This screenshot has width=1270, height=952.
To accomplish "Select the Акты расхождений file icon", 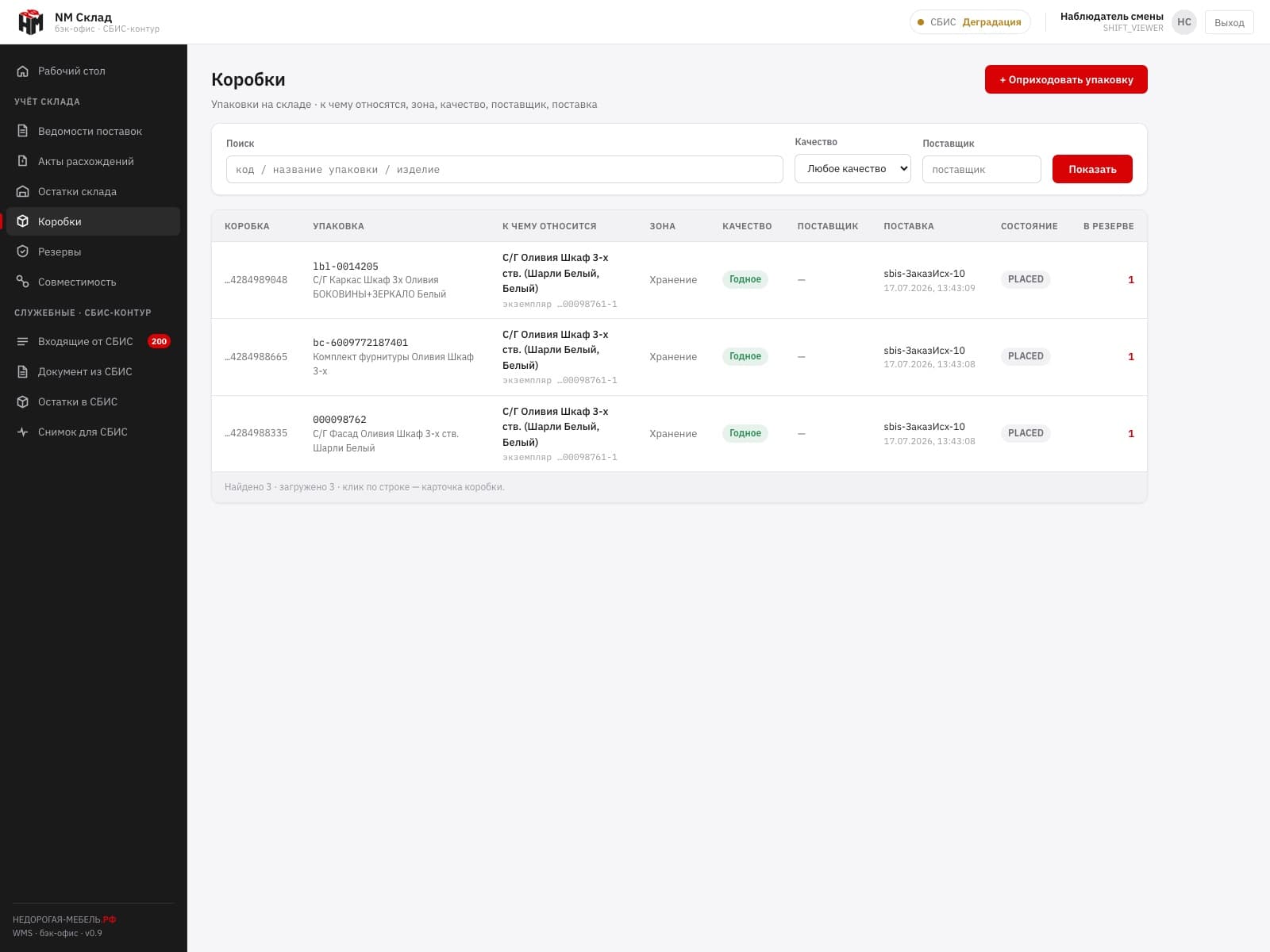I will tap(23, 162).
